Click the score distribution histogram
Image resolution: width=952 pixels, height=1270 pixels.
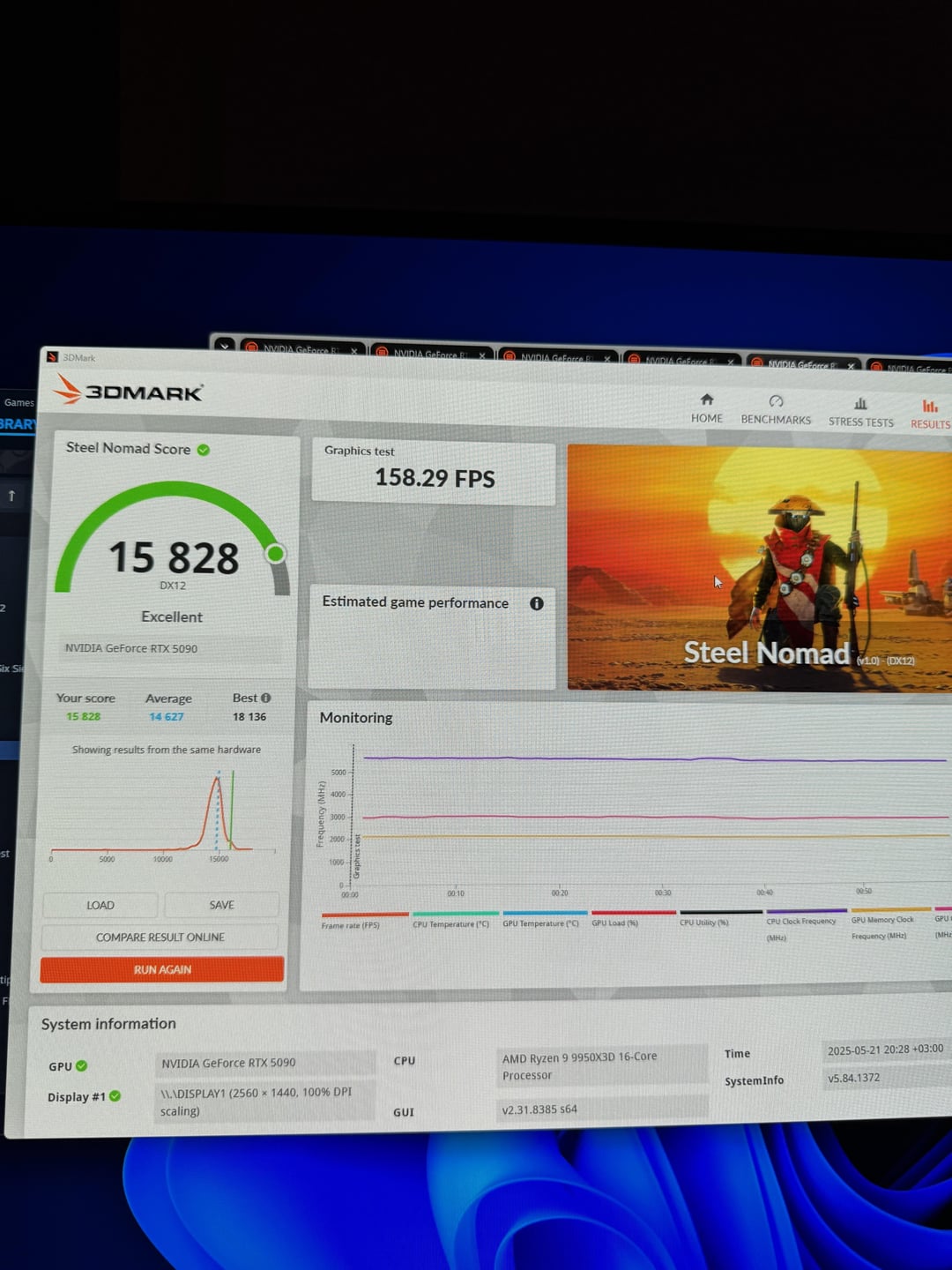163,813
